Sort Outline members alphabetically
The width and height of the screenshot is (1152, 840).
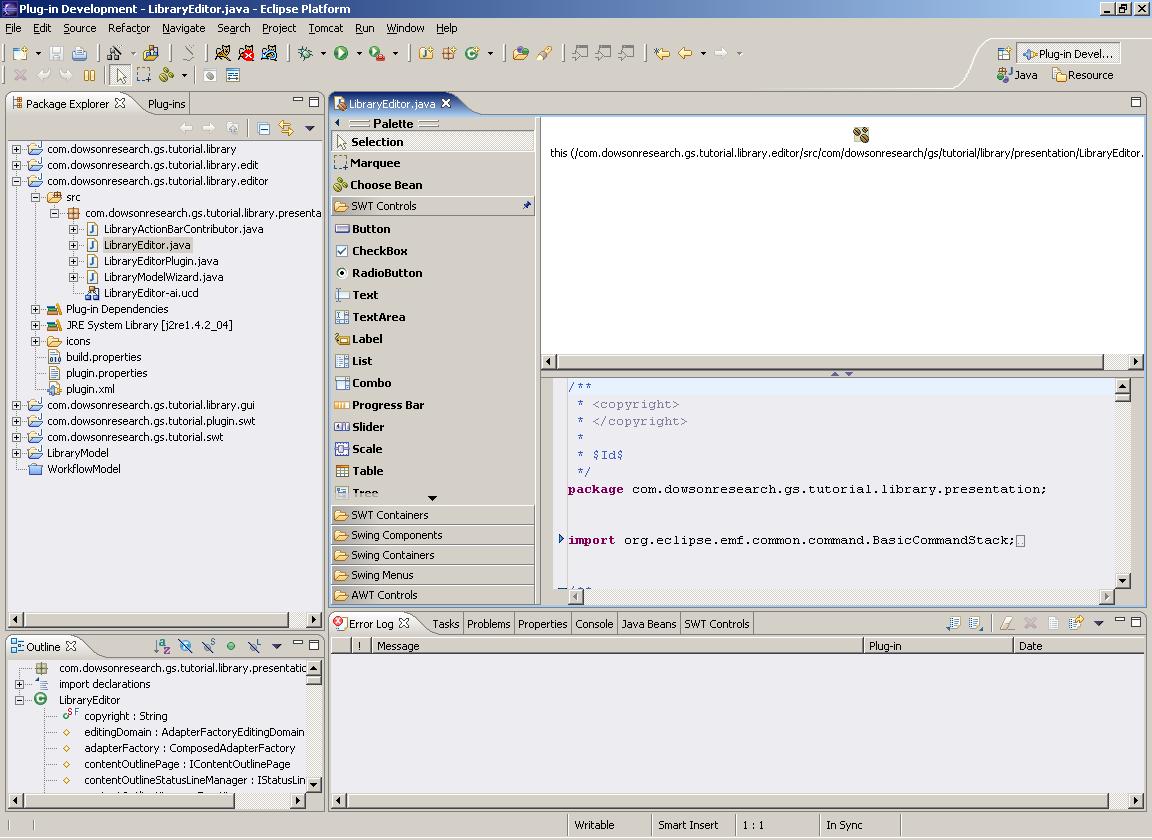tap(162, 647)
